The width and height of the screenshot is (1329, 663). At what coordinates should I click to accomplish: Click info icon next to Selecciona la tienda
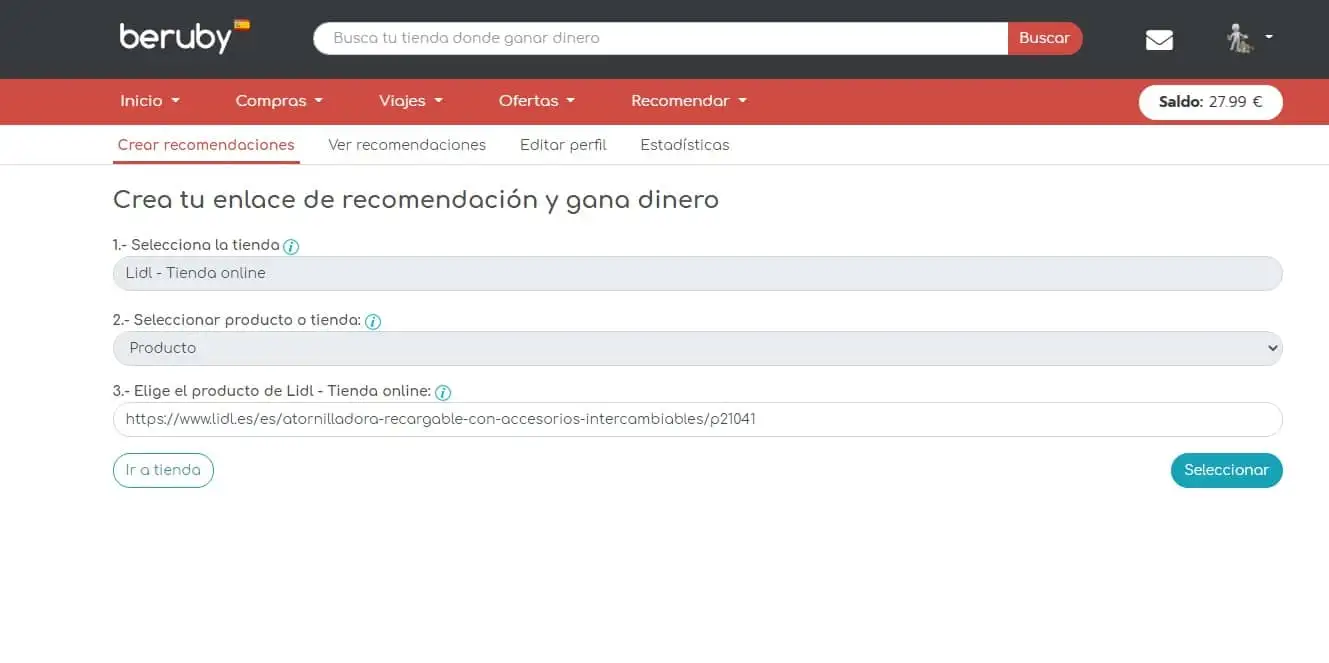coord(291,246)
